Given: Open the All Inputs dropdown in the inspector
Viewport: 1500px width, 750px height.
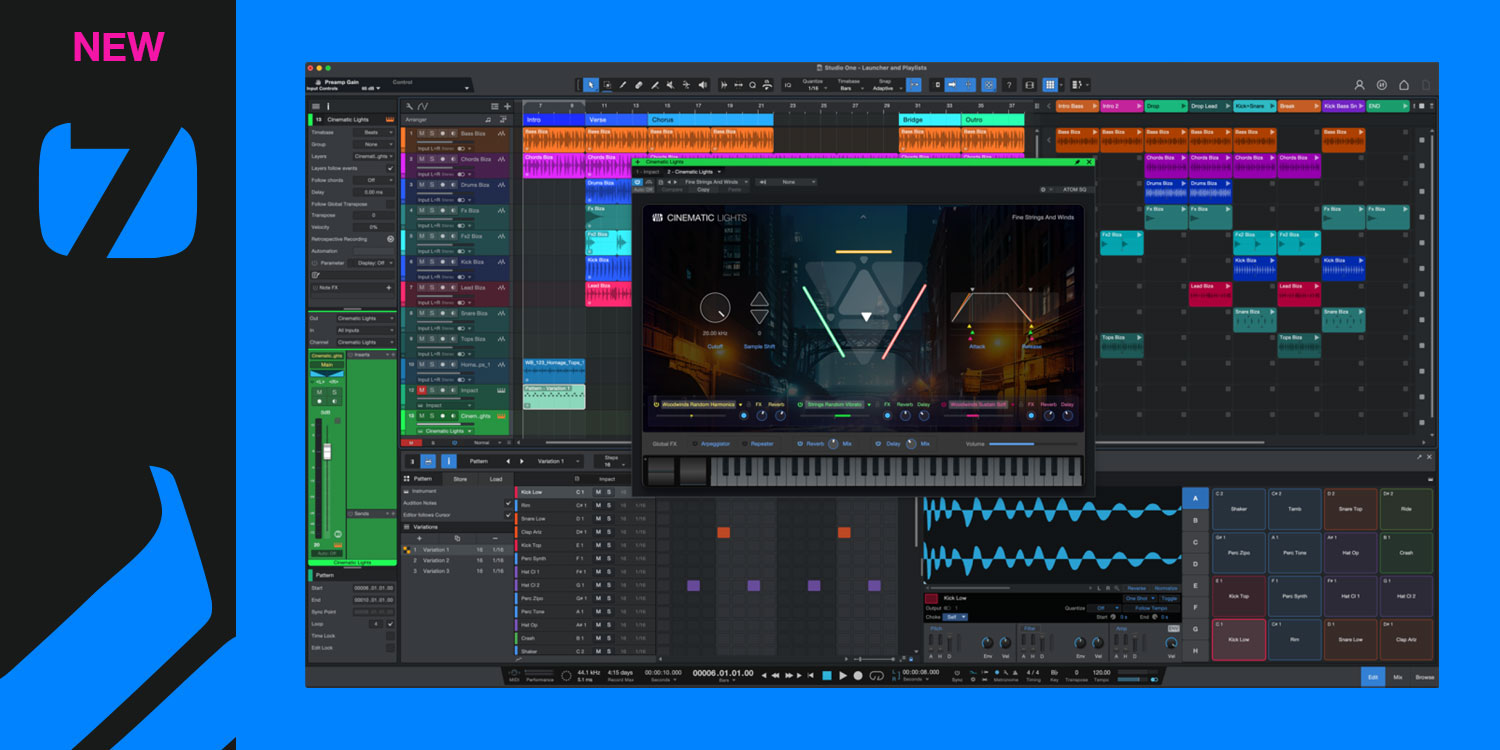Looking at the screenshot, I should (x=365, y=330).
